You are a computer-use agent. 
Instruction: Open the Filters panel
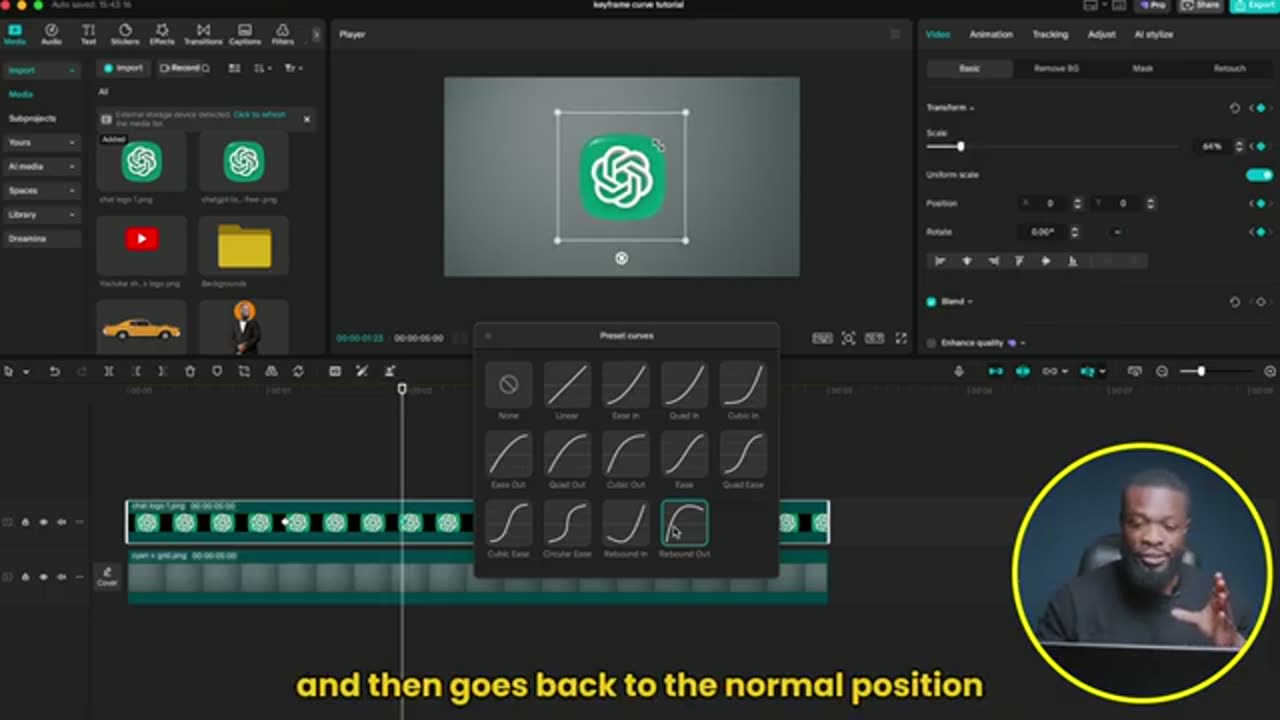[283, 34]
